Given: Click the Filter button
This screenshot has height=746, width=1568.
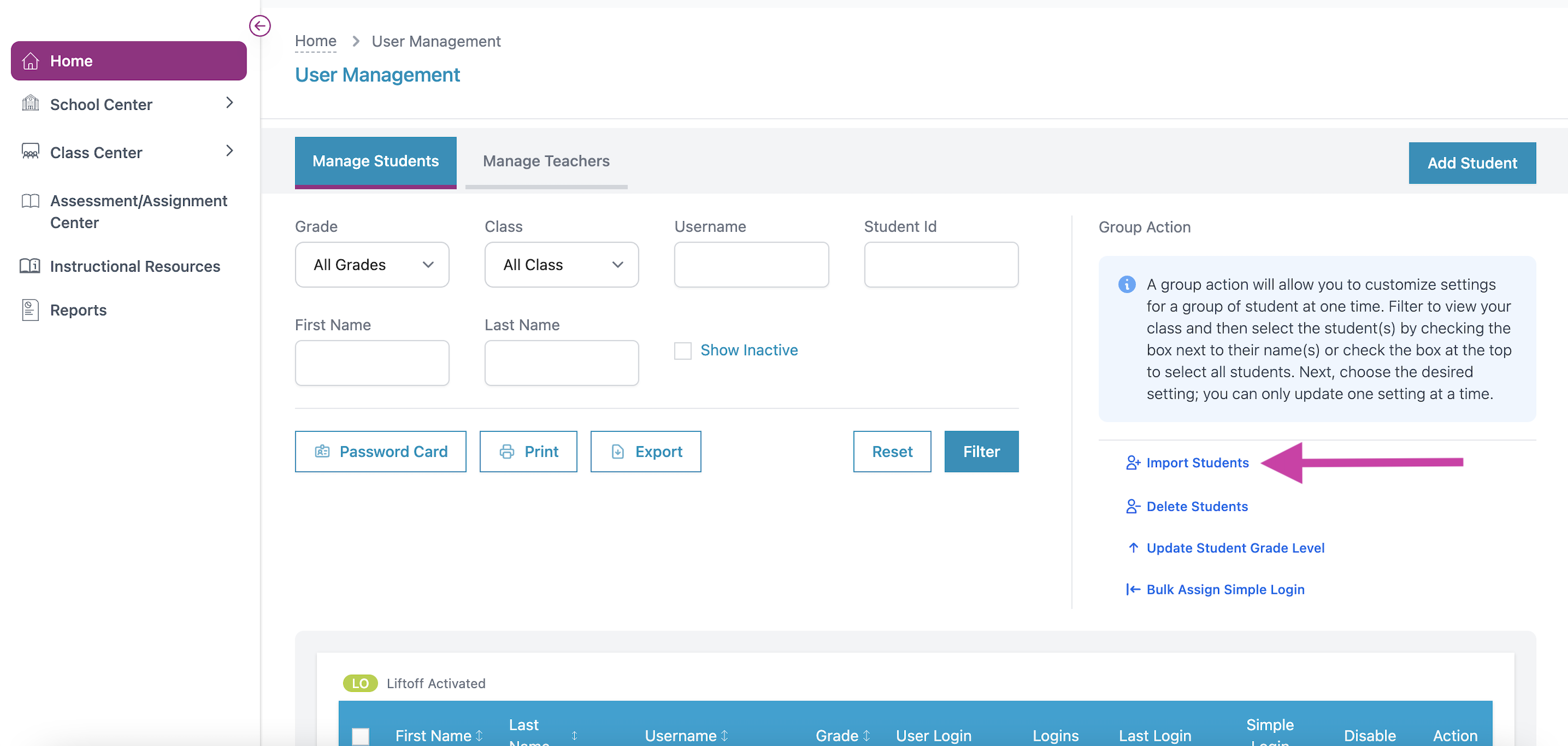Looking at the screenshot, I should [981, 452].
